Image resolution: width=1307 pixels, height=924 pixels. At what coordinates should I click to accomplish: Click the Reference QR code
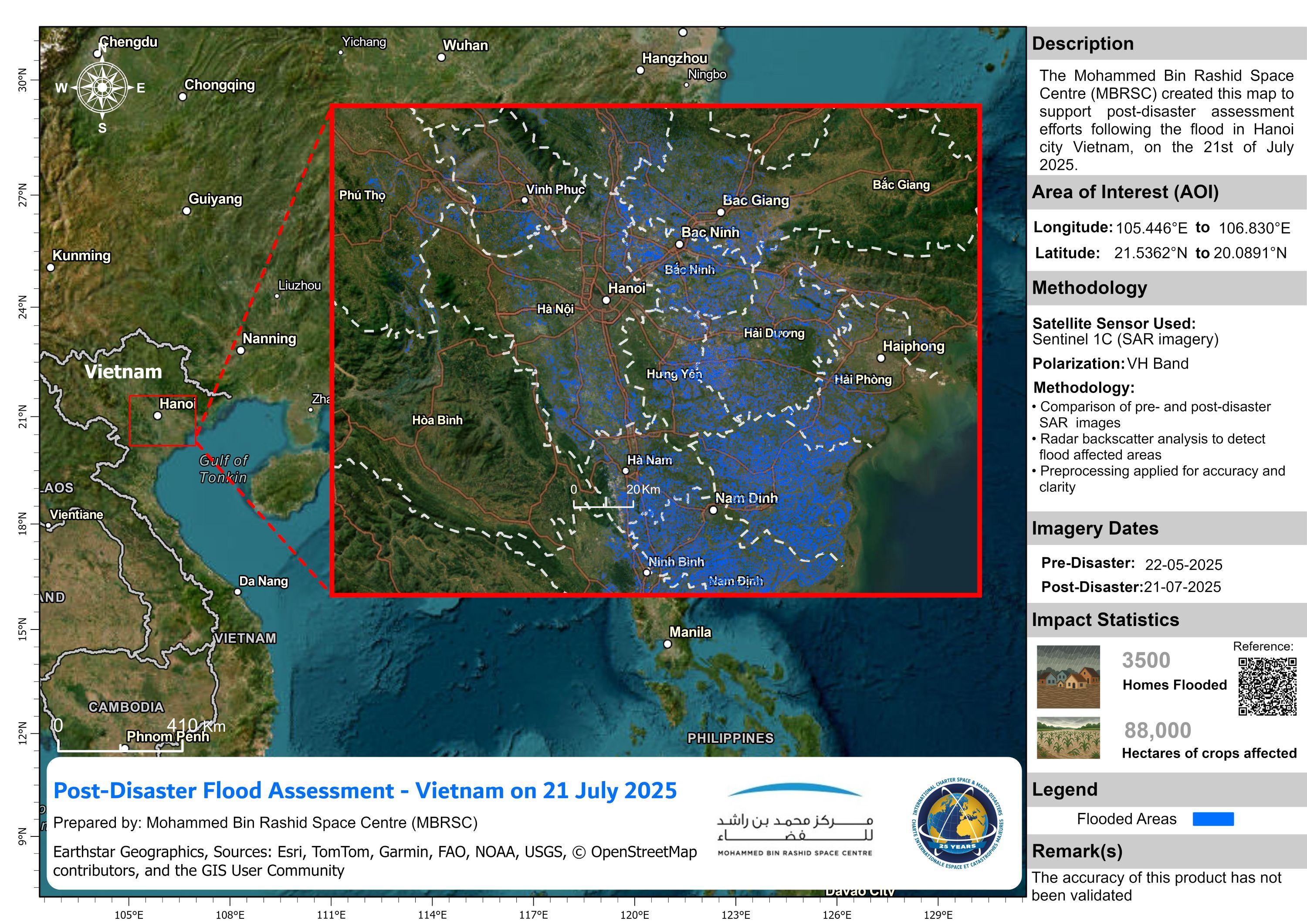1267,686
